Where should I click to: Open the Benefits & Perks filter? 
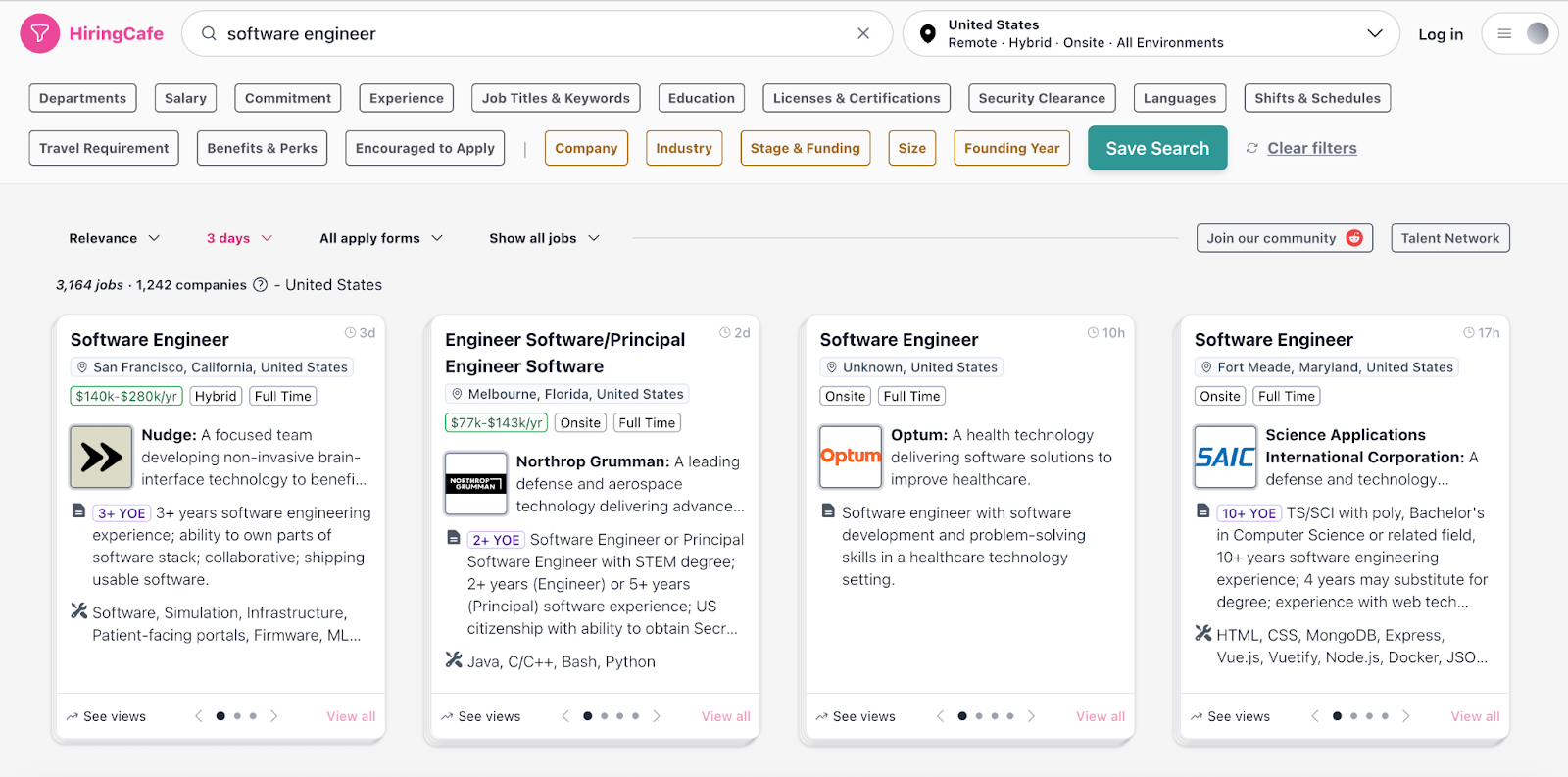coord(262,148)
